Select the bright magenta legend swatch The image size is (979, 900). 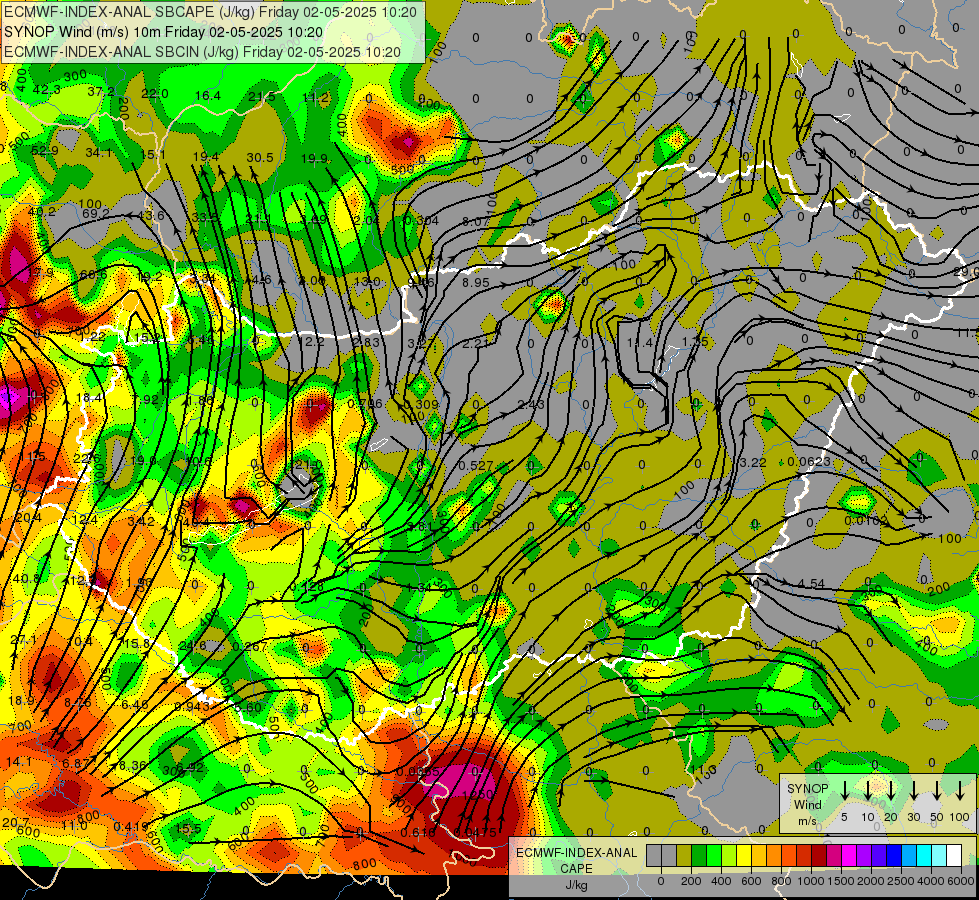point(850,856)
